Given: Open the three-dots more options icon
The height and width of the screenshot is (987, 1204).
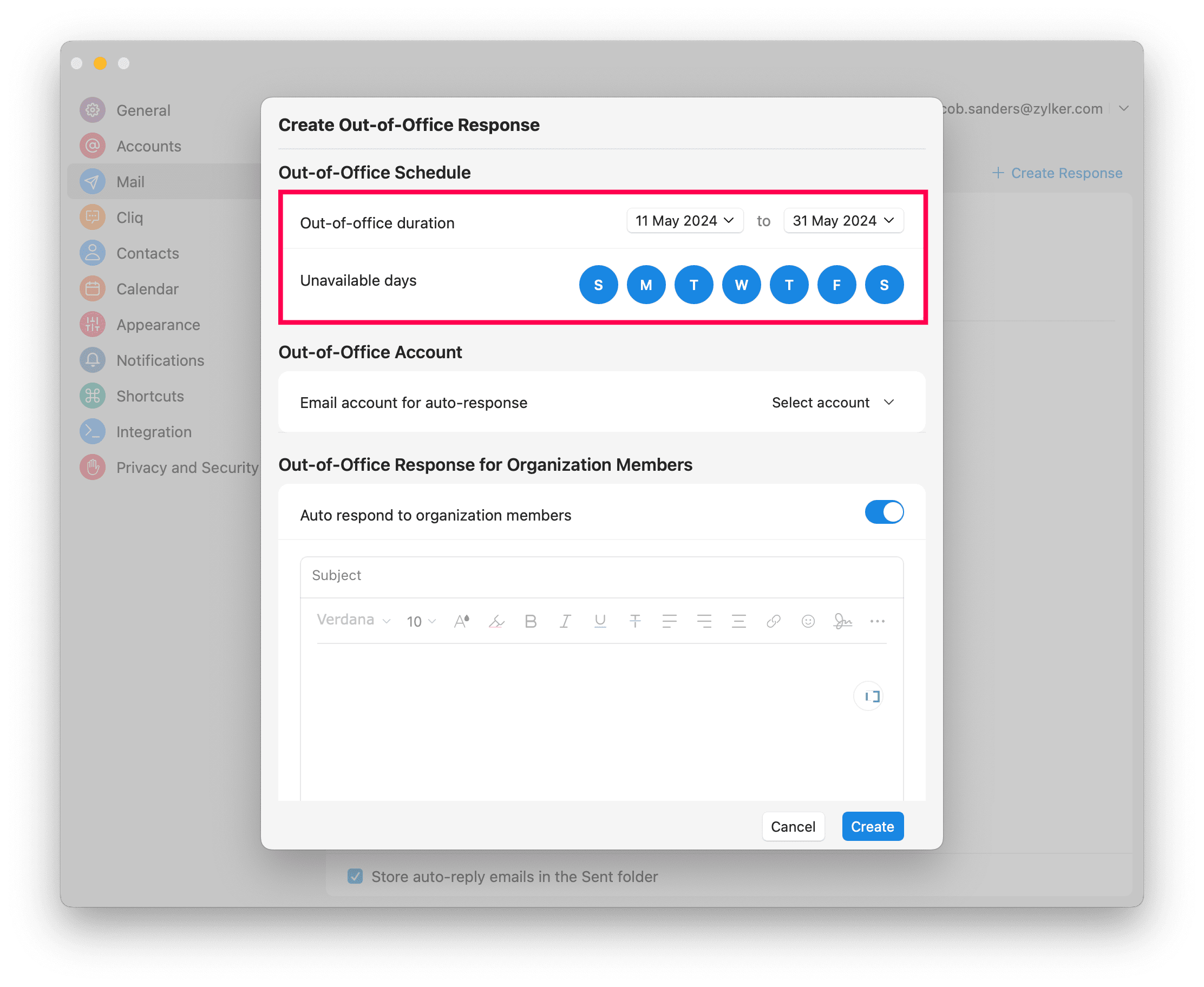Looking at the screenshot, I should pos(877,621).
